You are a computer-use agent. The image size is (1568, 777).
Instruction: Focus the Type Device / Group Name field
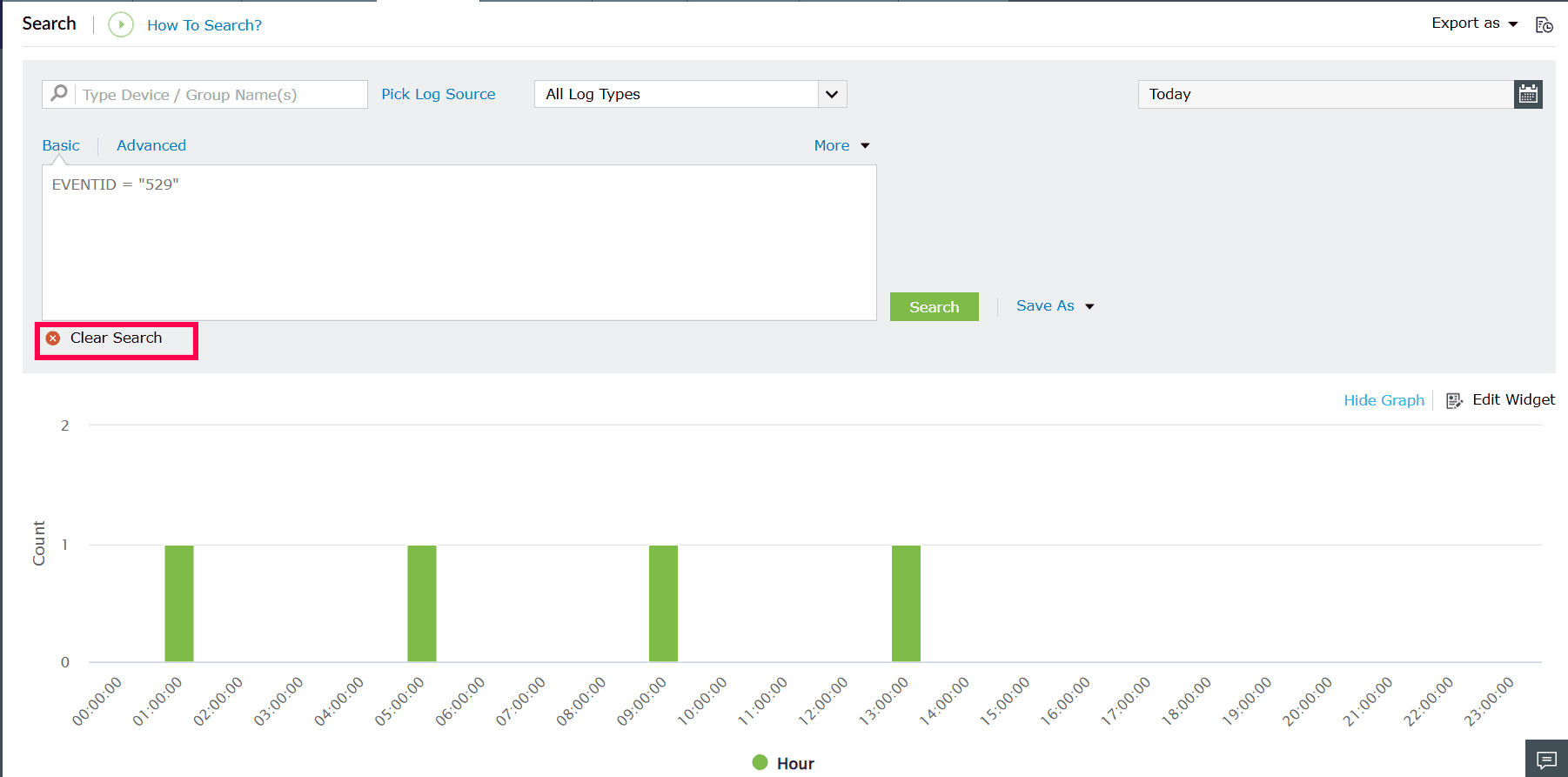tap(222, 94)
